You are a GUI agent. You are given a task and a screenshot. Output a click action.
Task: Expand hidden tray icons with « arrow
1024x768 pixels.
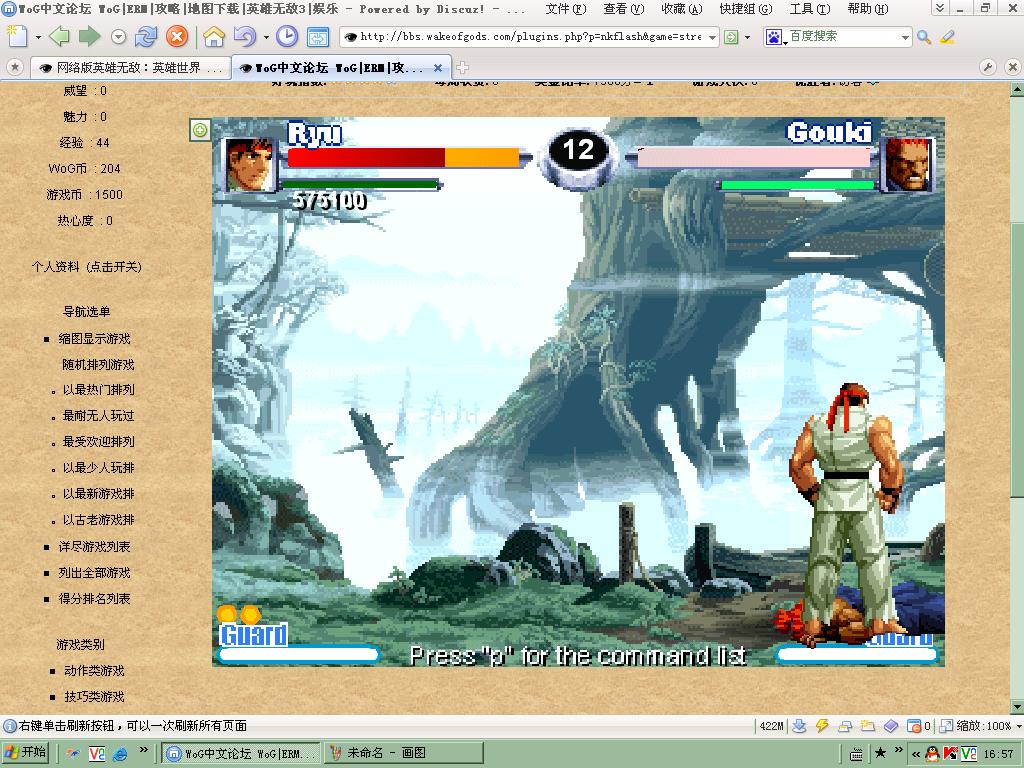click(x=916, y=754)
